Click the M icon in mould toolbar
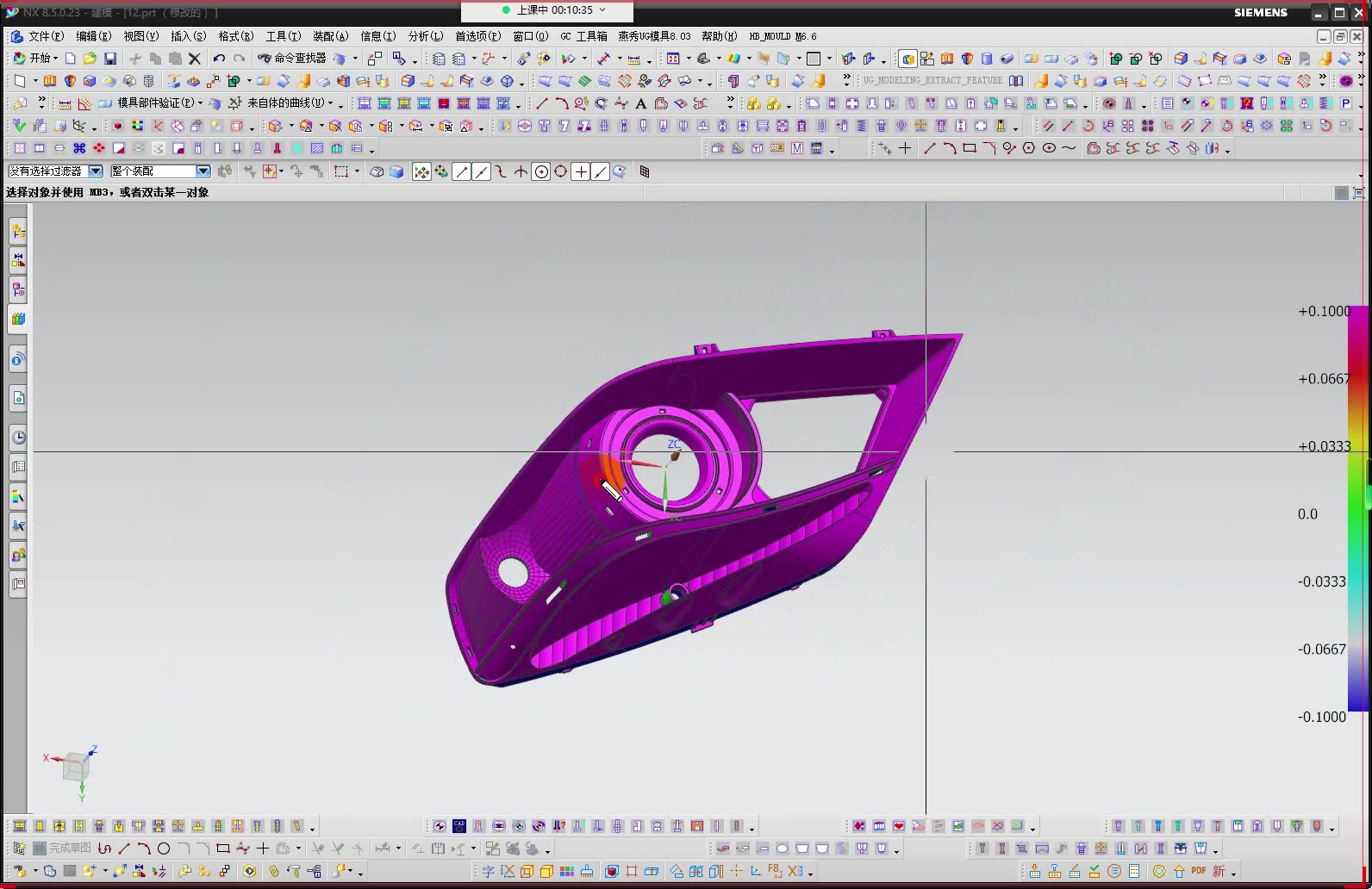This screenshot has width=1372, height=889. tap(797, 148)
